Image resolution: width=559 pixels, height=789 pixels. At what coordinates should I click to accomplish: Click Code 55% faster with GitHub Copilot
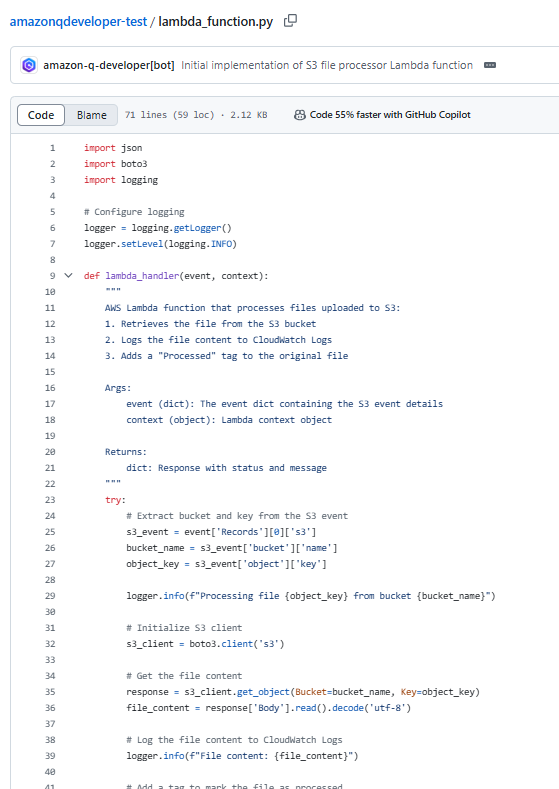tap(390, 115)
